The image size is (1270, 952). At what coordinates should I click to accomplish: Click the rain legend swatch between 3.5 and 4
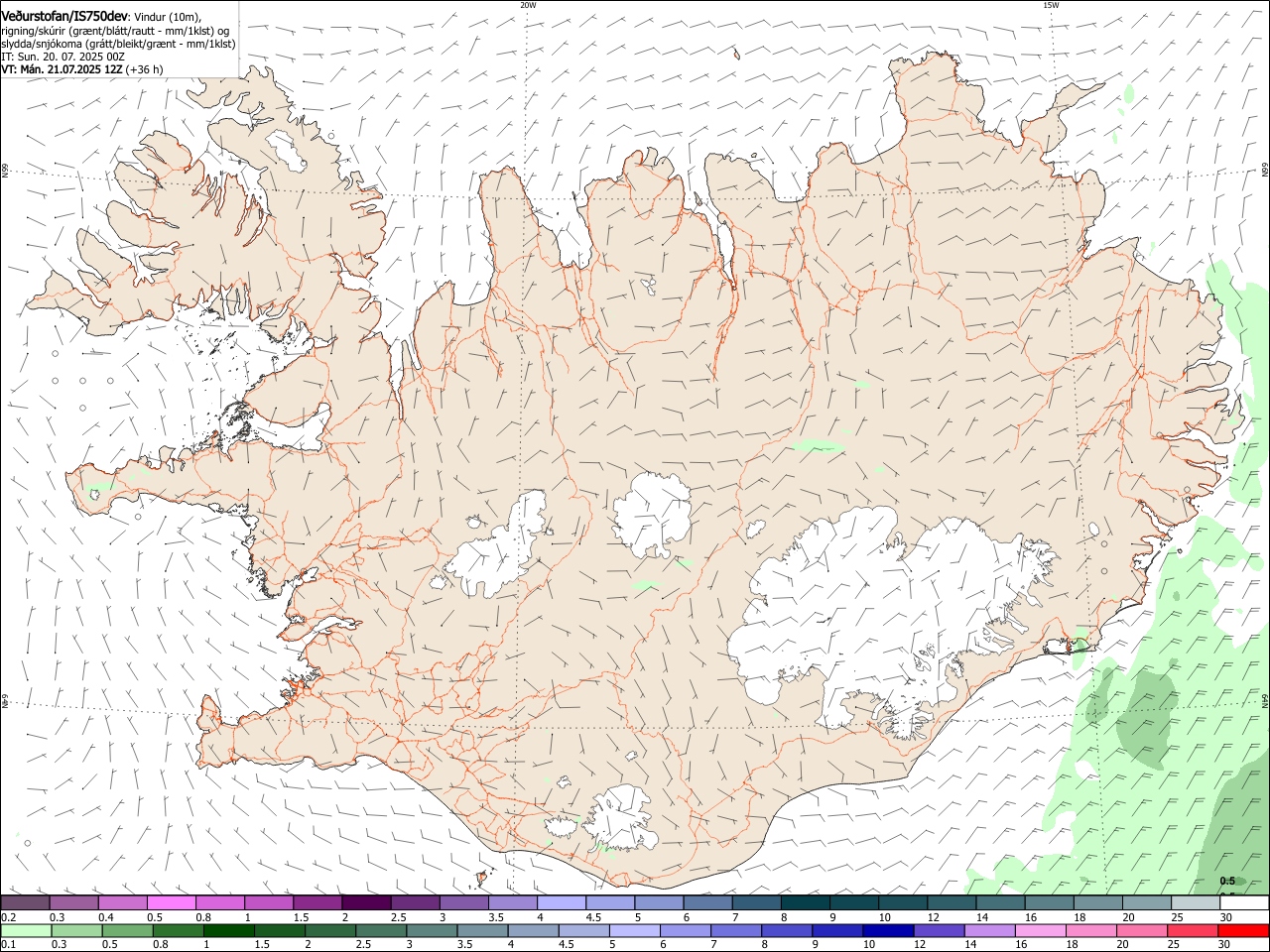tap(483, 931)
